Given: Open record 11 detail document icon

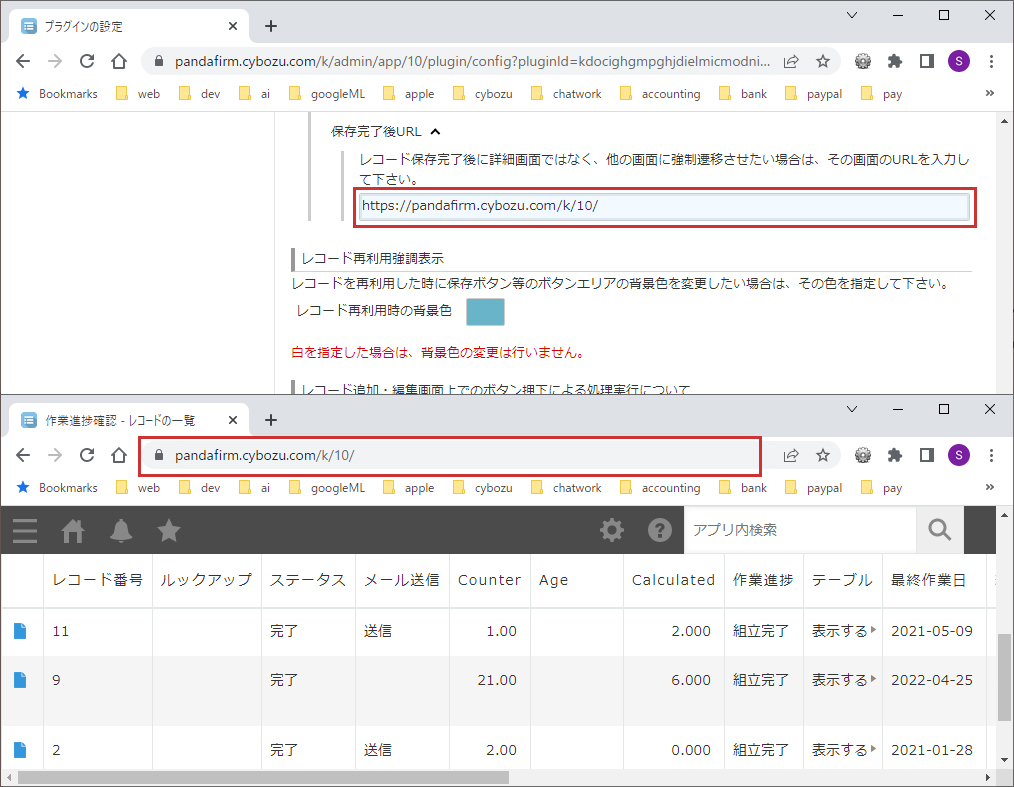Looking at the screenshot, I should [20, 631].
